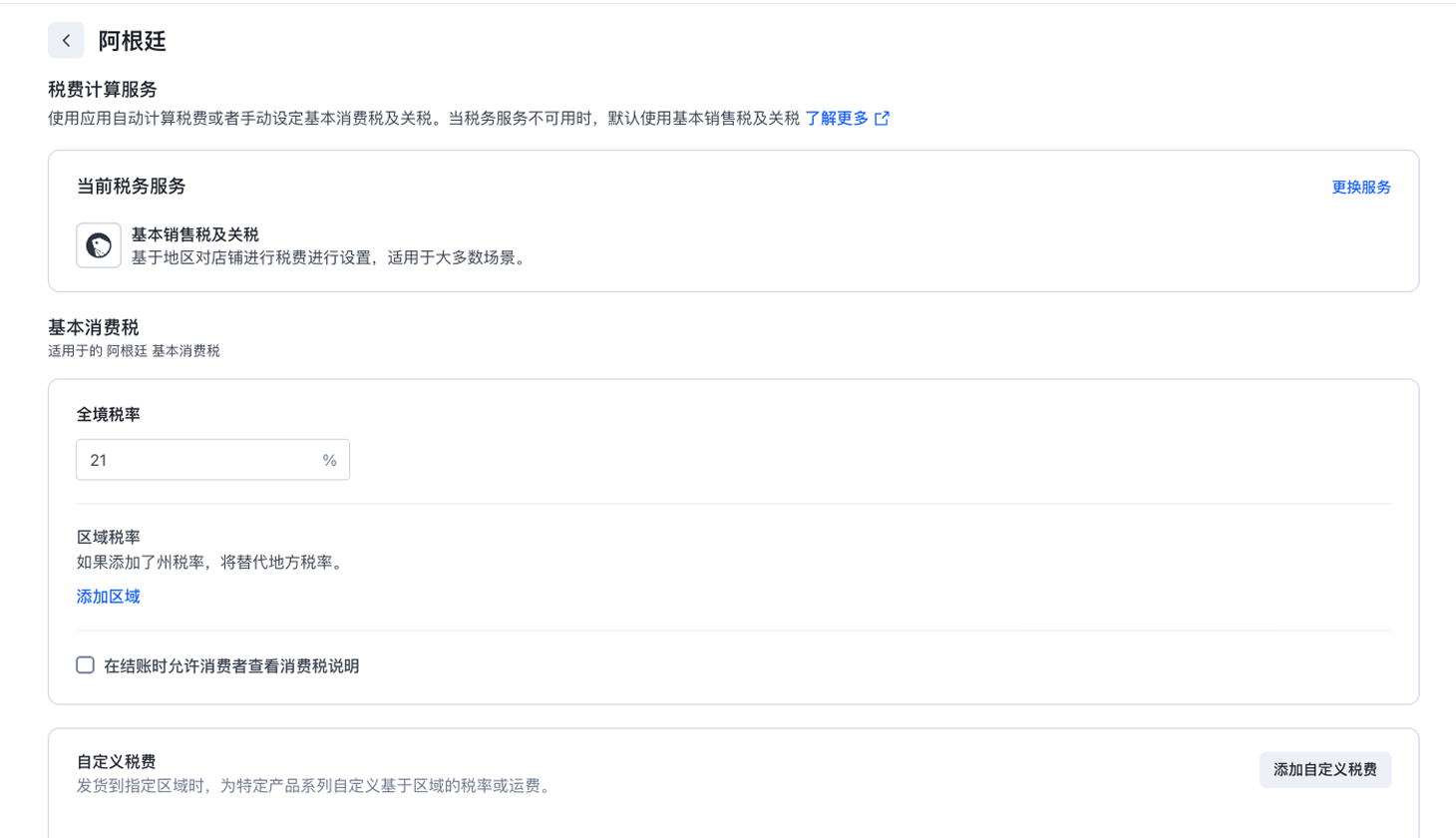Click the 自定义税费 heading
Viewport: 1456px width, 838px height.
pyautogui.click(x=117, y=762)
